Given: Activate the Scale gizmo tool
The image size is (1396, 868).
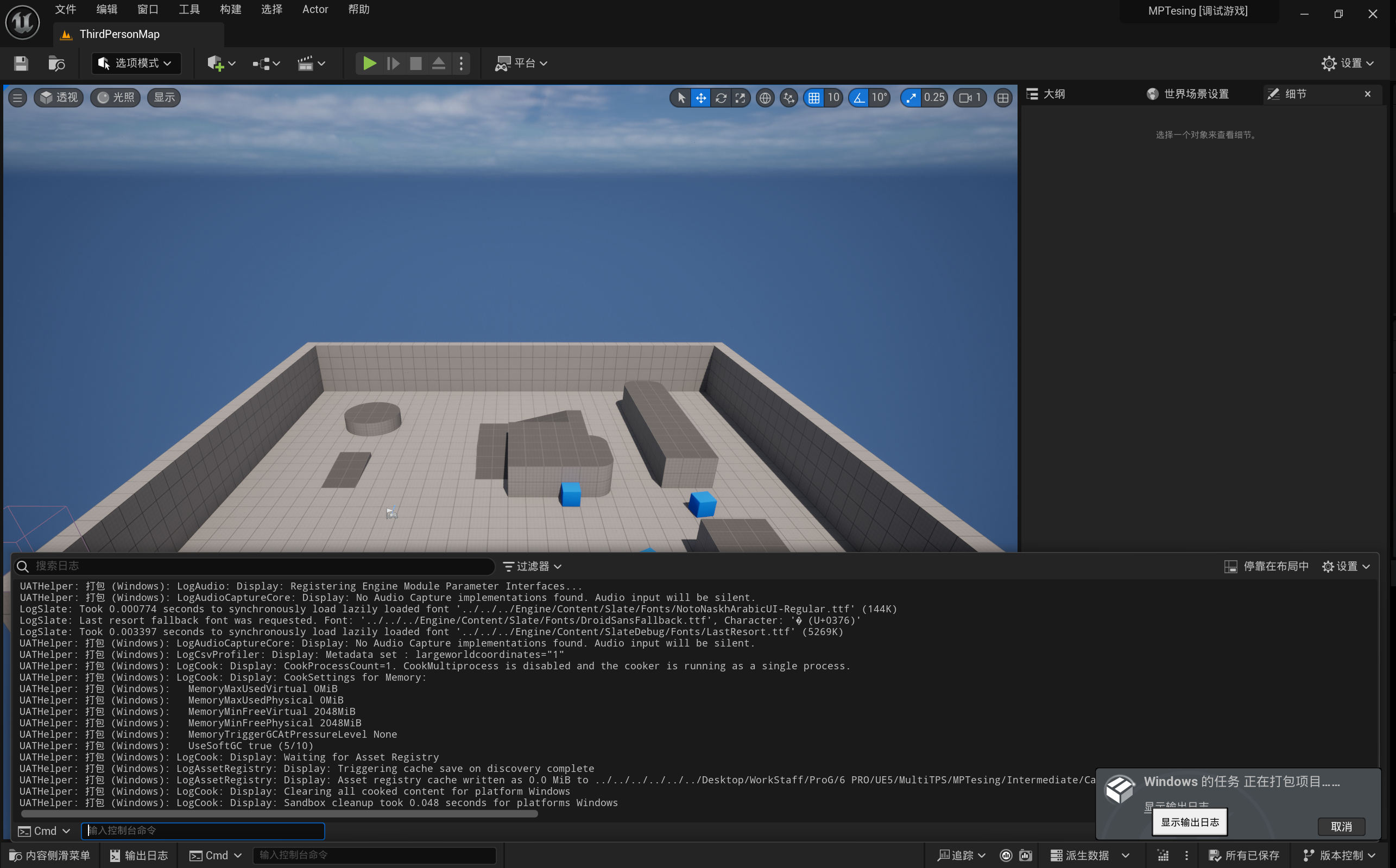Looking at the screenshot, I should (x=740, y=98).
